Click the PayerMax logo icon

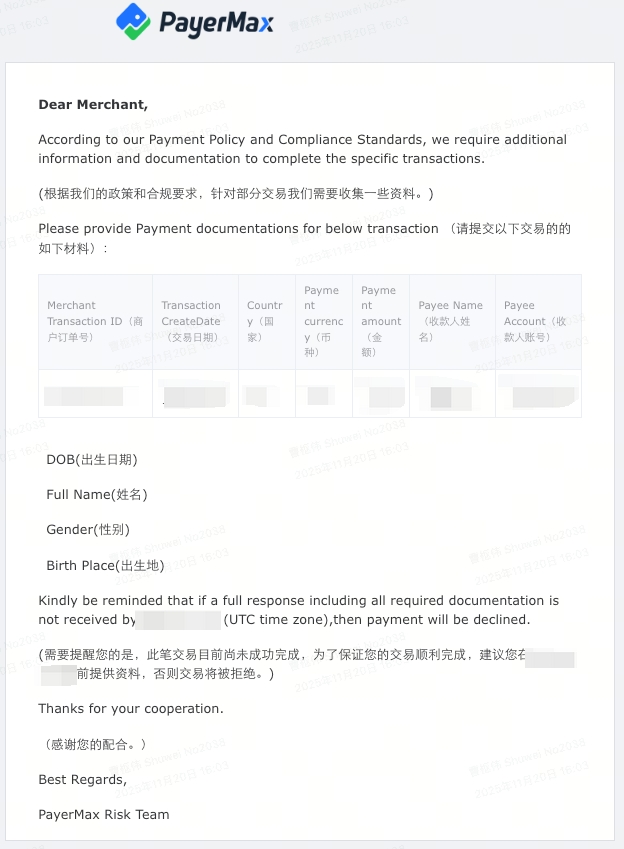133,21
